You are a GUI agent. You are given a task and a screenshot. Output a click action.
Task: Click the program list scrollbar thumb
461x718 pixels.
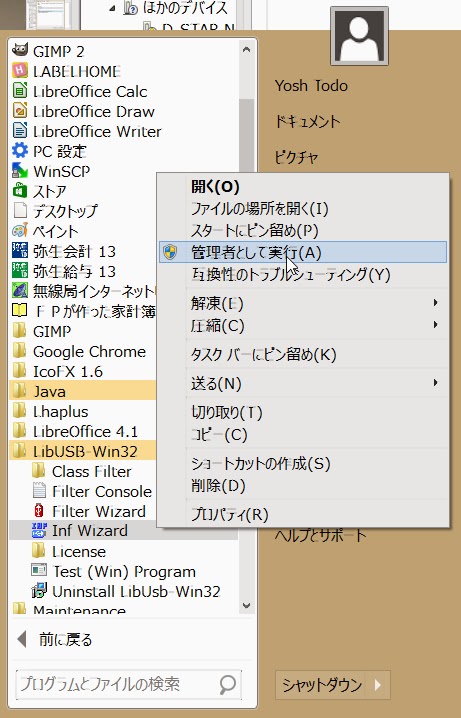[x=246, y=137]
